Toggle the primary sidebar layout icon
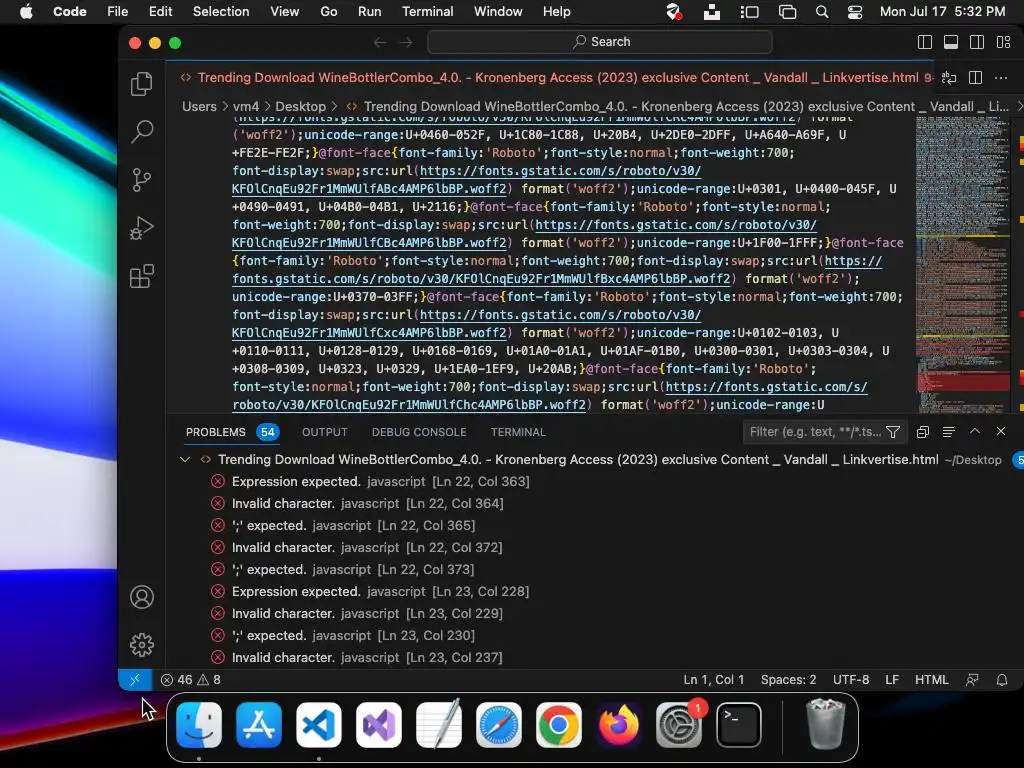1024x768 pixels. [x=925, y=42]
